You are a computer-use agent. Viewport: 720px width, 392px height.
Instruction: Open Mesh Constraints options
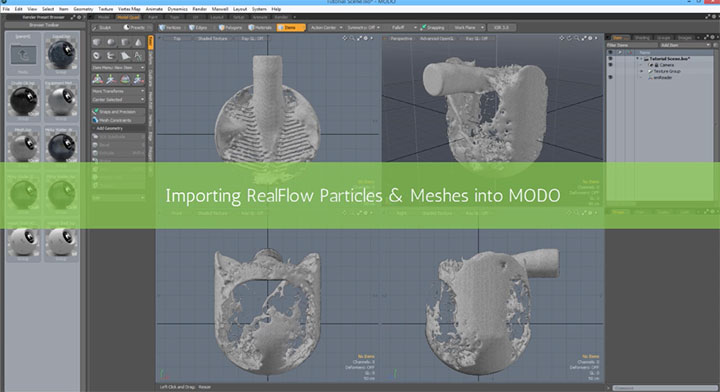point(118,120)
